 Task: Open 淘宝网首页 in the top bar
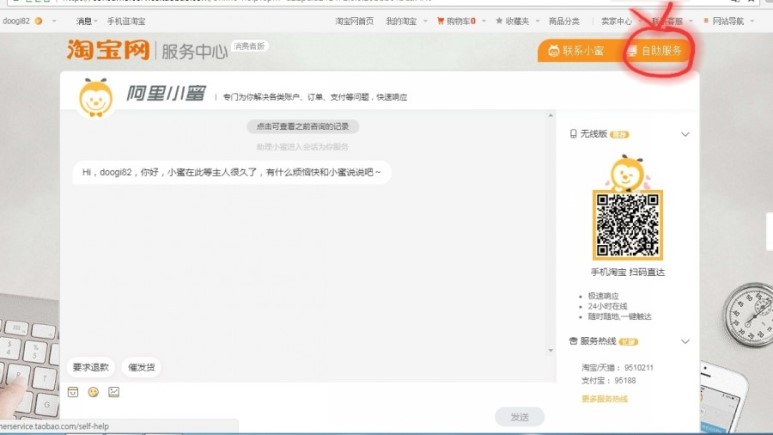pos(354,21)
